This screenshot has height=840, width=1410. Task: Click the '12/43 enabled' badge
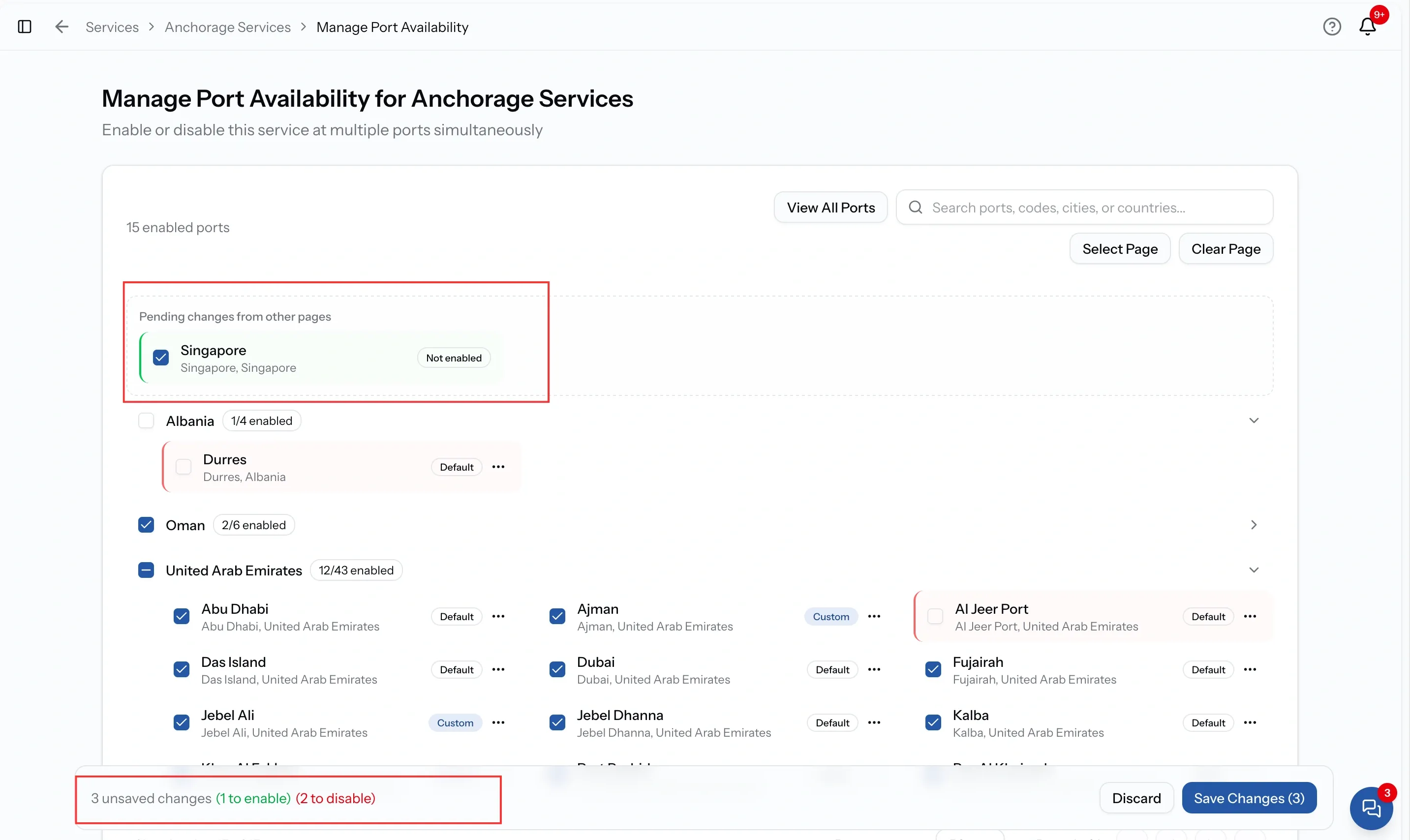[356, 570]
